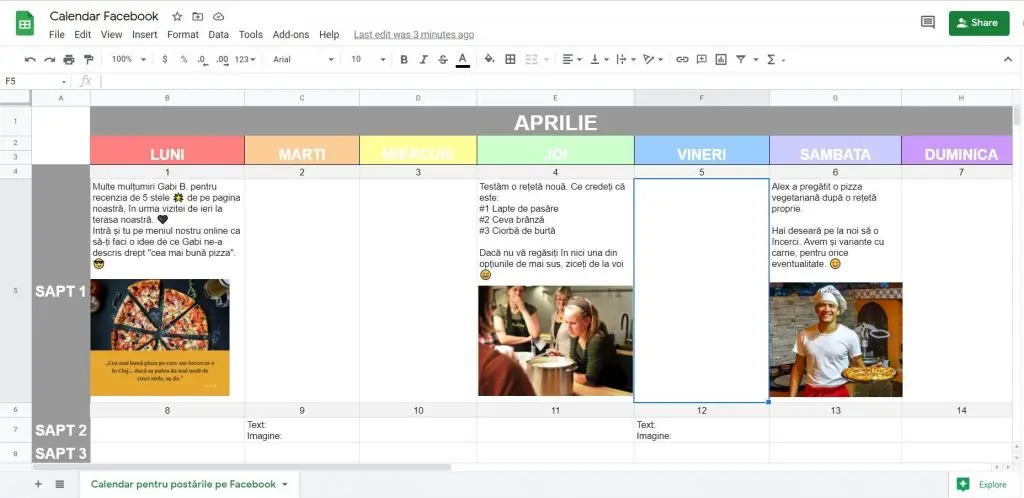Open the text rotation dropdown
Image resolution: width=1024 pixels, height=498 pixels.
click(x=652, y=59)
